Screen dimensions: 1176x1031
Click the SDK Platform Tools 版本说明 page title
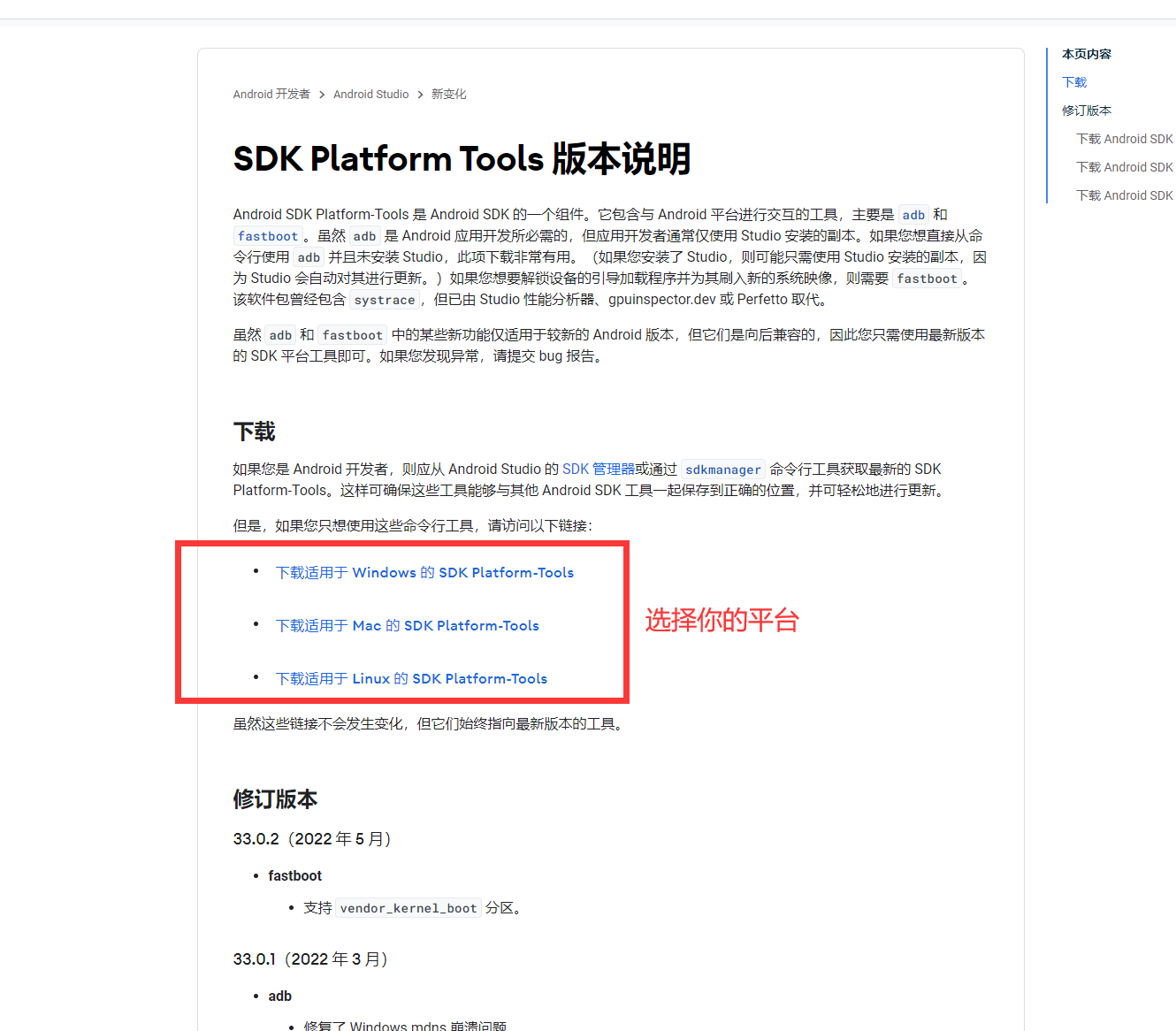462,159
